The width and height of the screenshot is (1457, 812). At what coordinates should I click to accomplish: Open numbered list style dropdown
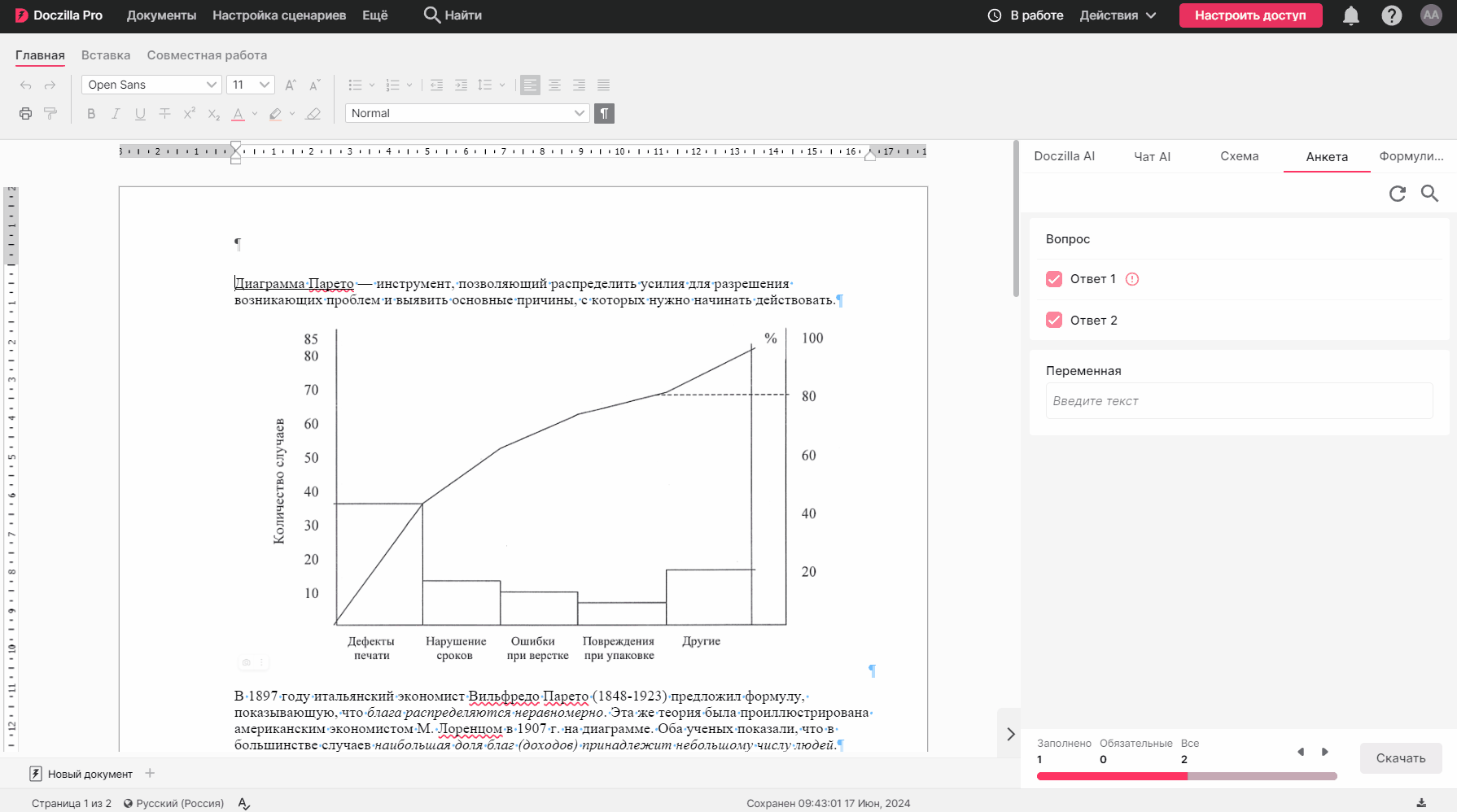[x=409, y=85]
